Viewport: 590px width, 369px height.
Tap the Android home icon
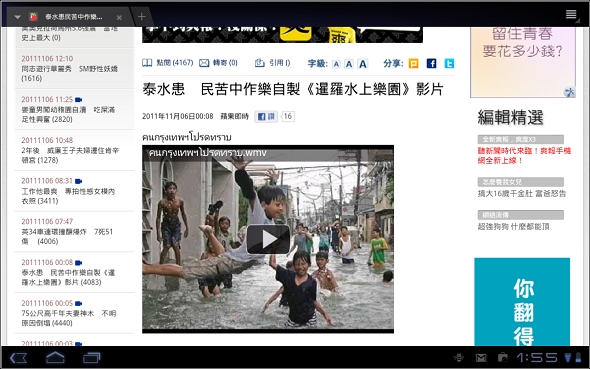(55, 357)
